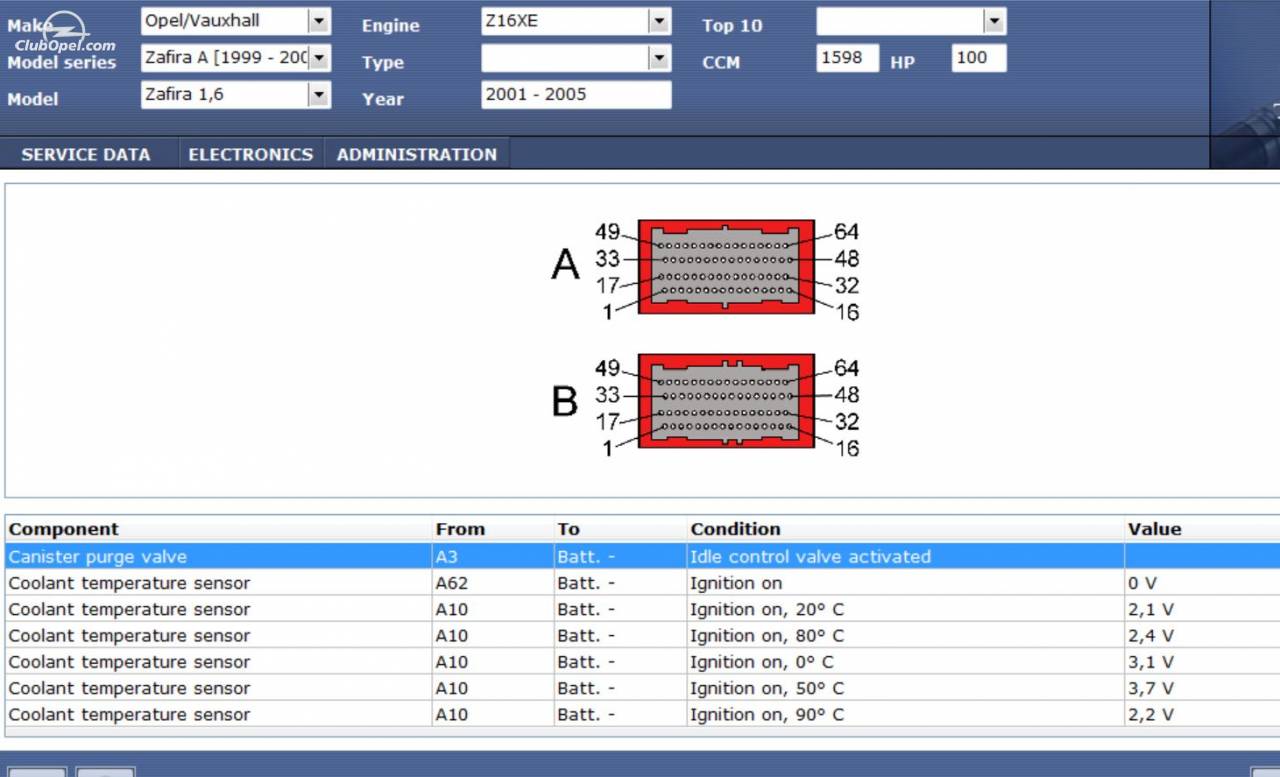Image resolution: width=1280 pixels, height=777 pixels.
Task: Click connector A diagram
Action: click(x=726, y=267)
